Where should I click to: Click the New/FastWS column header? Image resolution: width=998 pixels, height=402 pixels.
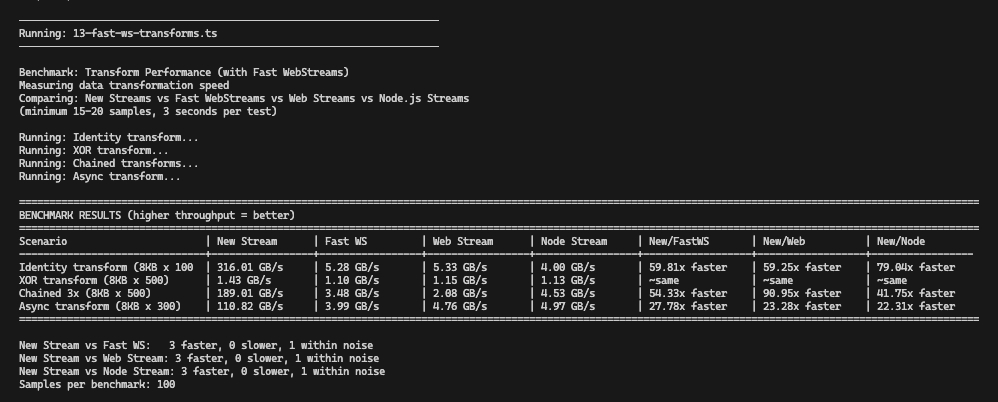(679, 242)
